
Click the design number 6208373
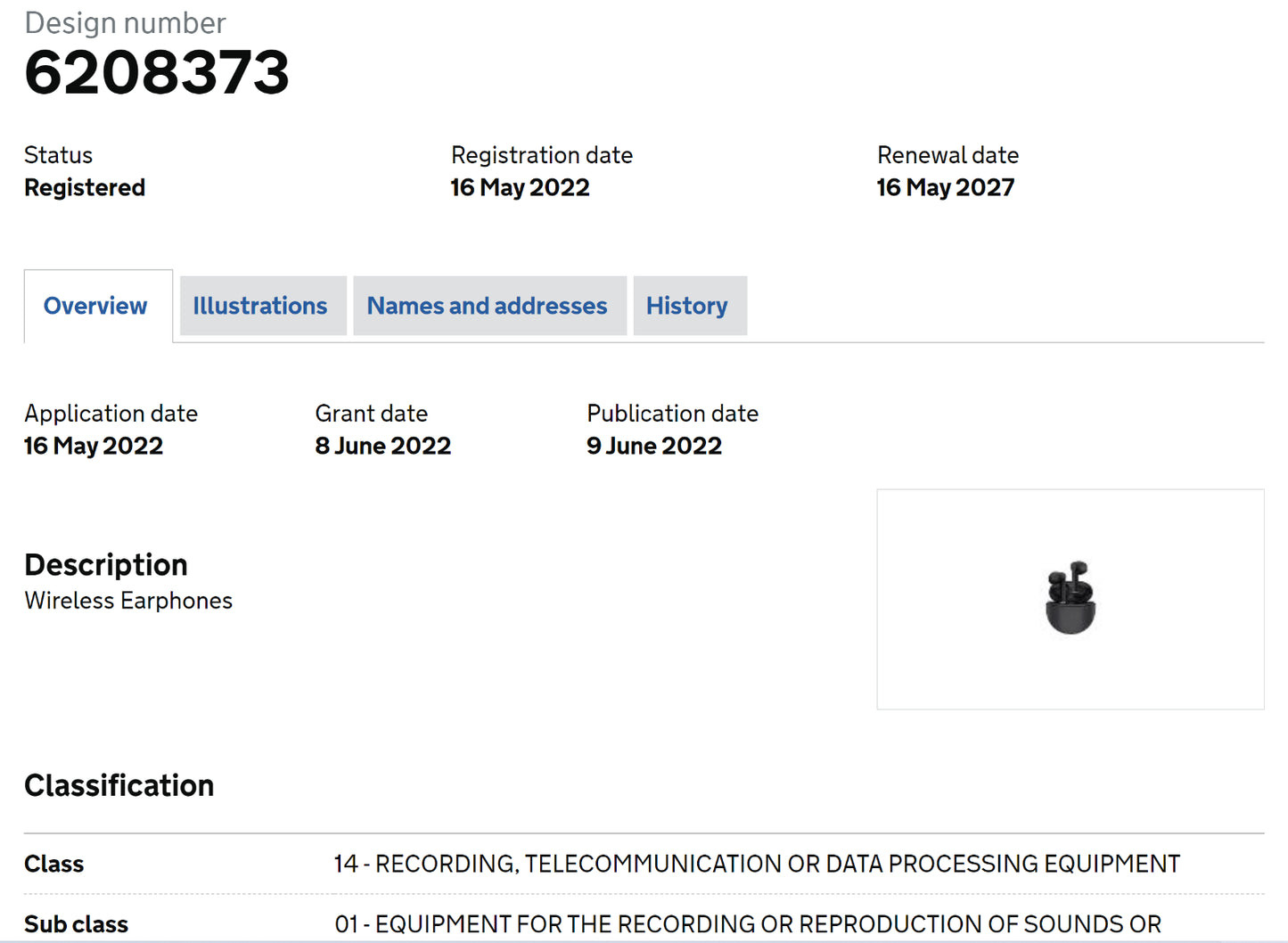coord(157,72)
